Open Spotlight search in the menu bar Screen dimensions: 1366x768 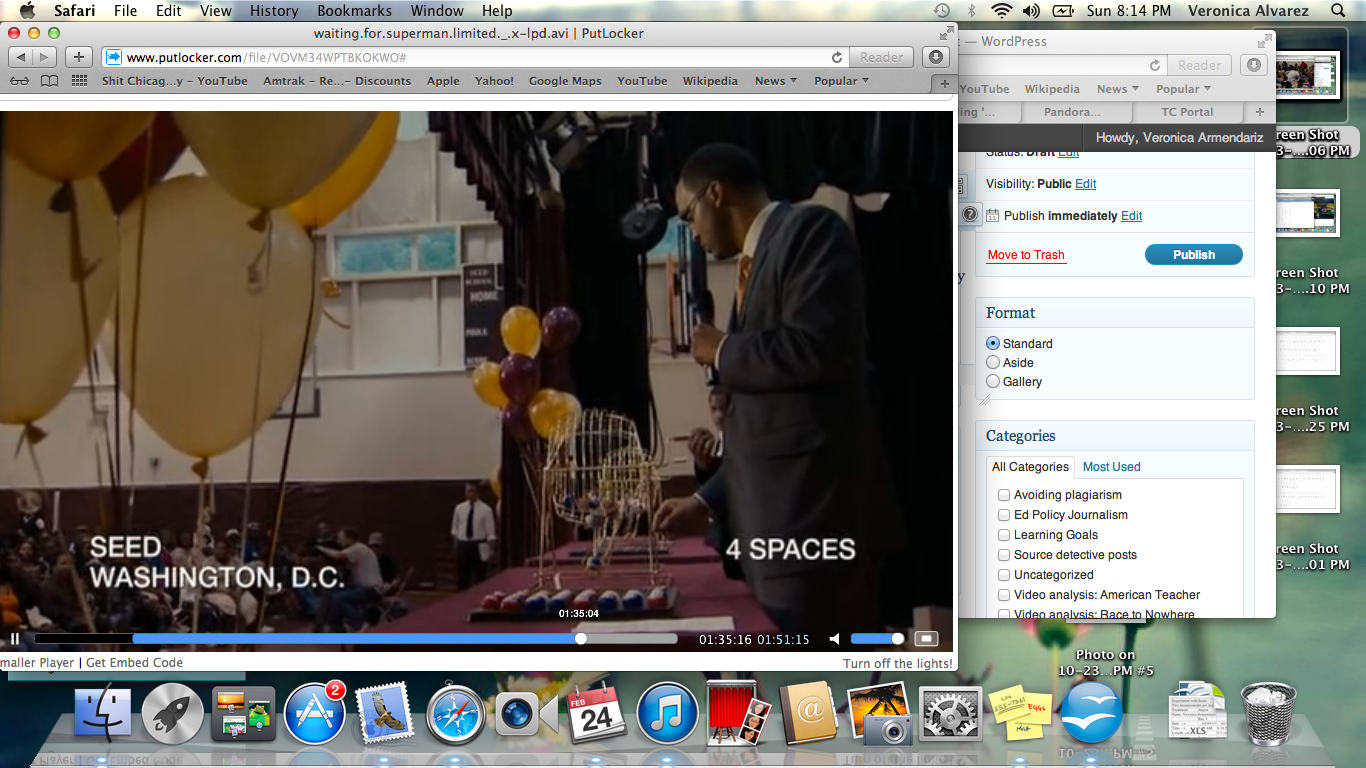click(x=1338, y=11)
